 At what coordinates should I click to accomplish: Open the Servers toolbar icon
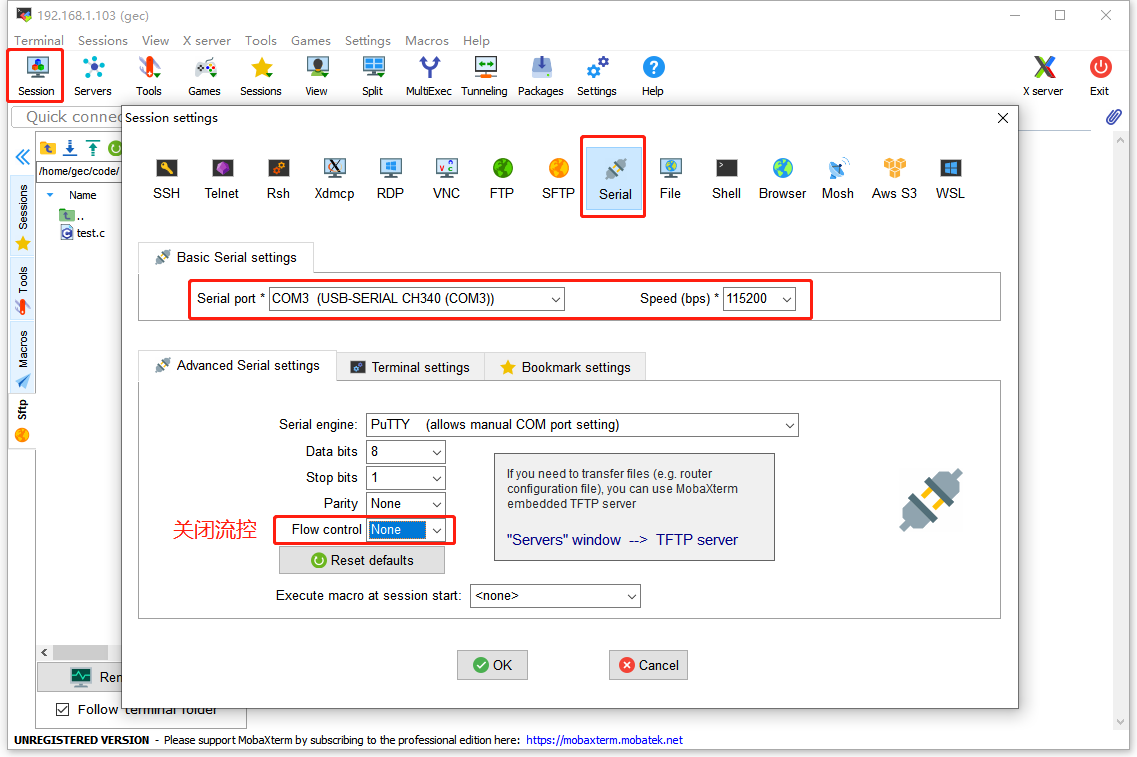point(93,75)
